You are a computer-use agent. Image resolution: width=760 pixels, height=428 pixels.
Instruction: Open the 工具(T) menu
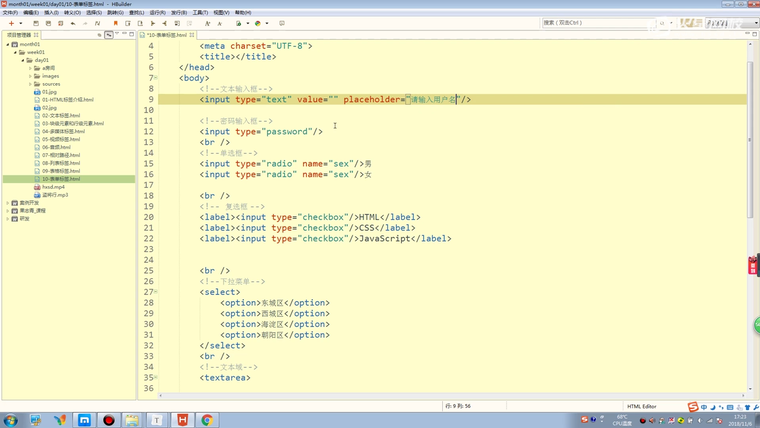[x=200, y=13]
